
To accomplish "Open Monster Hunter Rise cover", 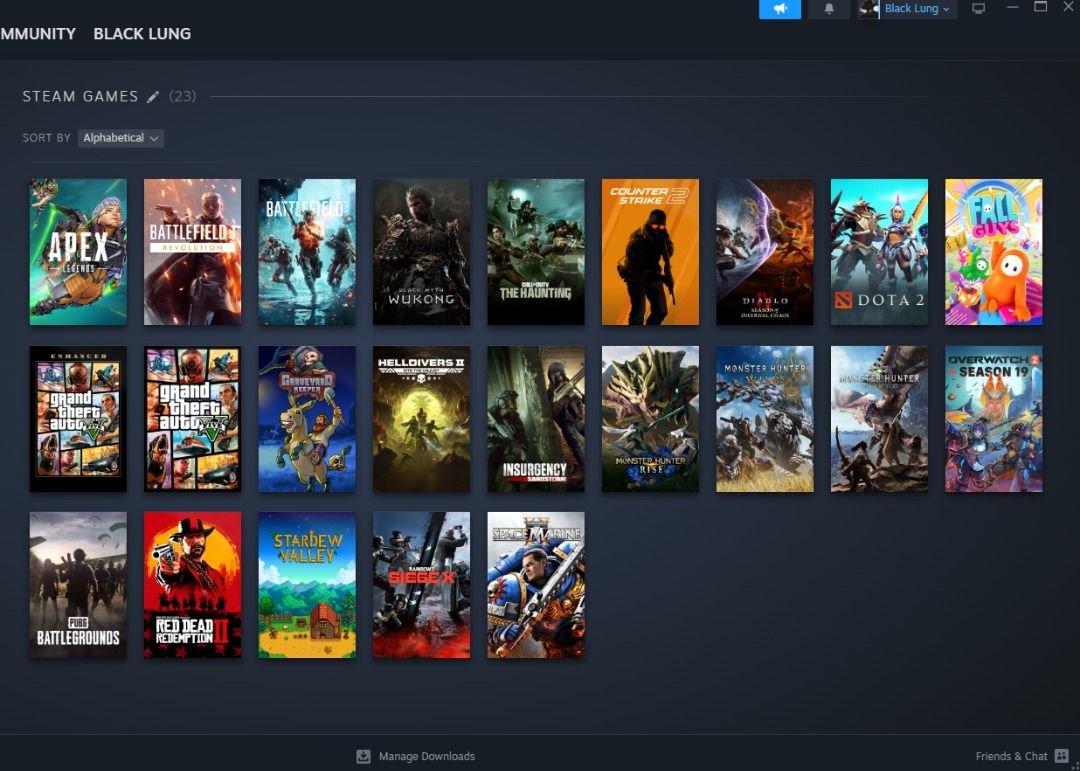I will 650,419.
